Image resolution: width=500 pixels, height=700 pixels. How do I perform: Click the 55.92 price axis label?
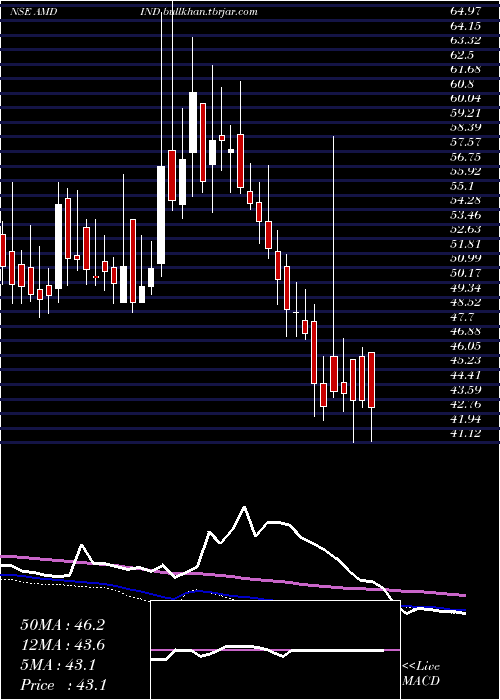point(466,171)
